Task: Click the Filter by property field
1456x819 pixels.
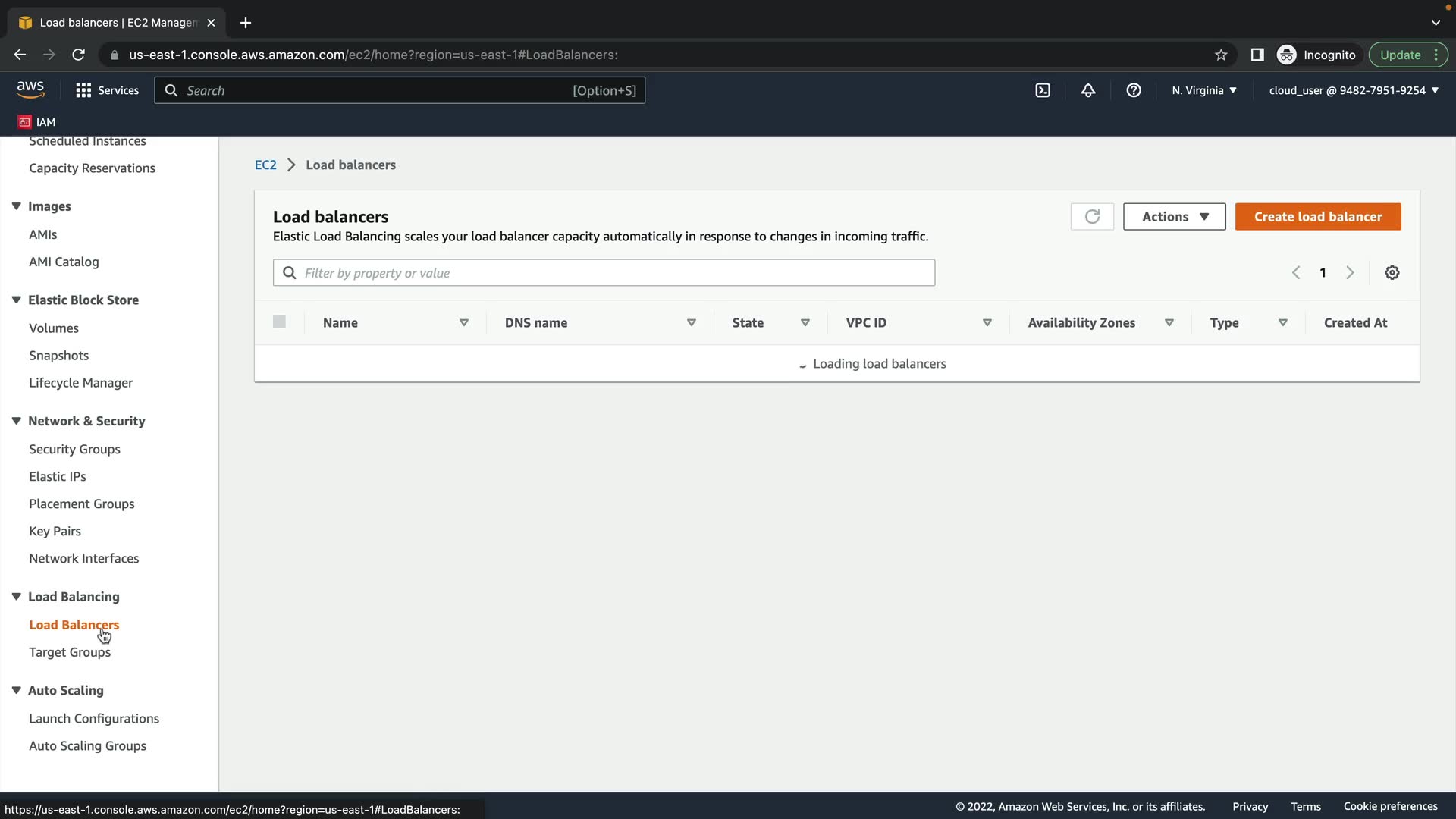Action: pyautogui.click(x=614, y=273)
